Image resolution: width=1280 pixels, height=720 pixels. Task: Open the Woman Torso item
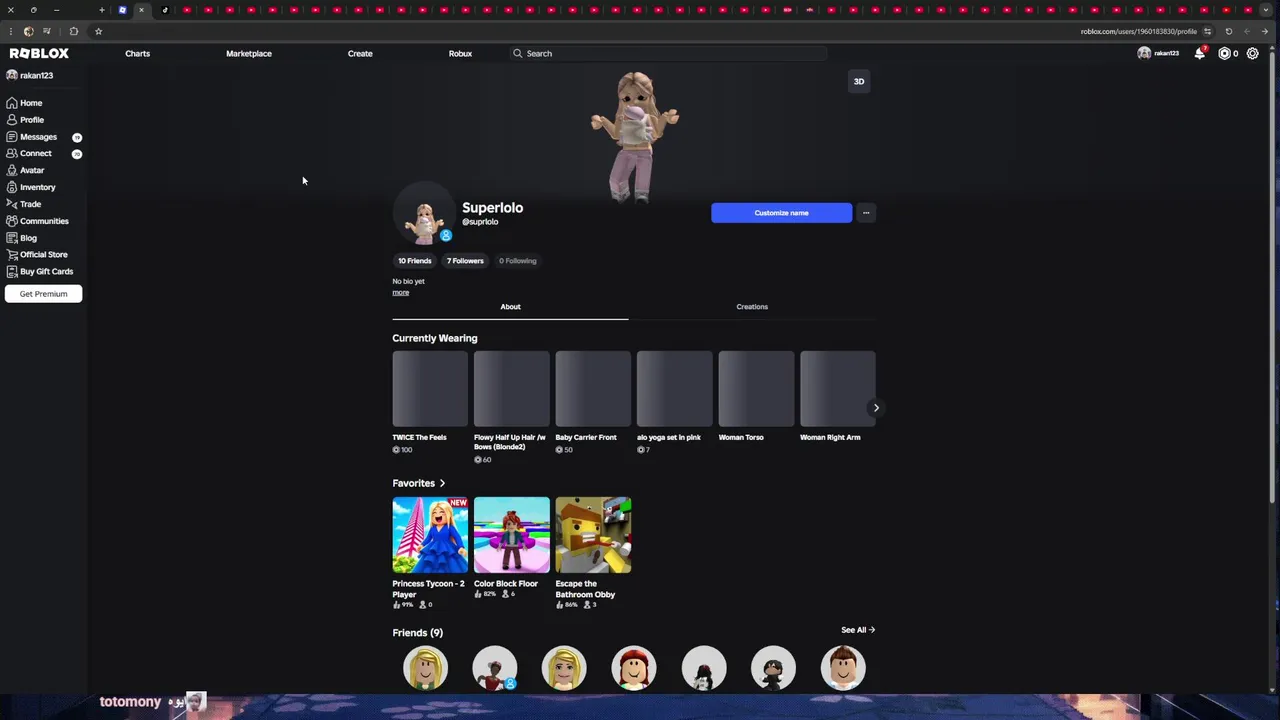coord(756,396)
